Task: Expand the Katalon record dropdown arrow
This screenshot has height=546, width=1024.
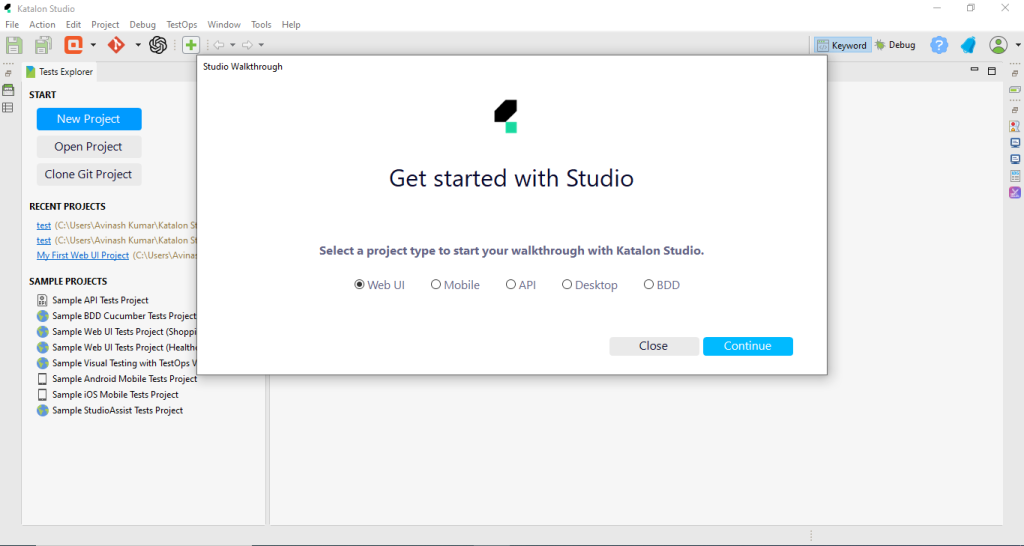Action: pos(93,45)
